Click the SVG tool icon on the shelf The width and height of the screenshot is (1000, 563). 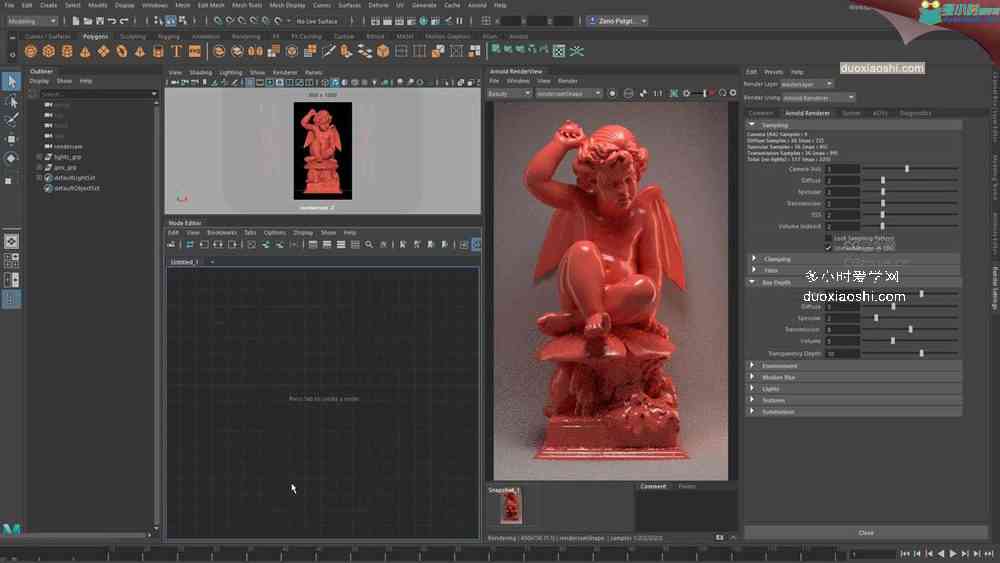coord(195,51)
